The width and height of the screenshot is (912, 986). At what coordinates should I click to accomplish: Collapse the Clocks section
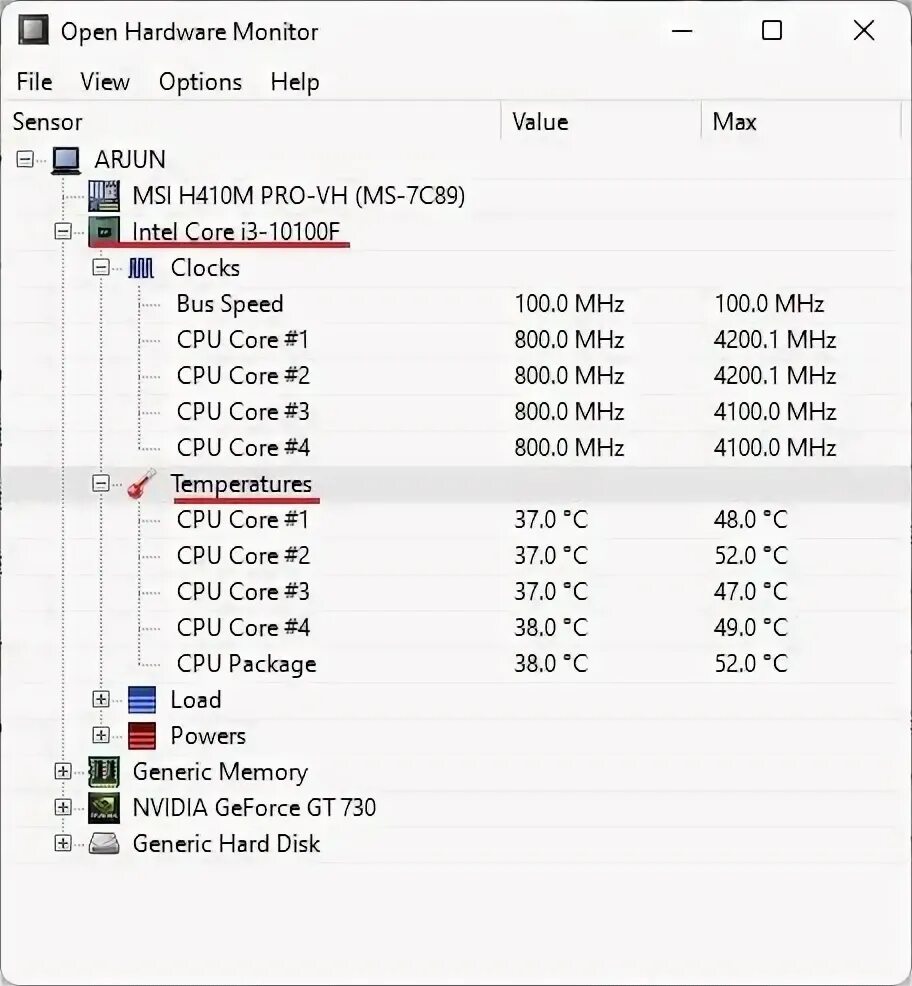tap(101, 268)
